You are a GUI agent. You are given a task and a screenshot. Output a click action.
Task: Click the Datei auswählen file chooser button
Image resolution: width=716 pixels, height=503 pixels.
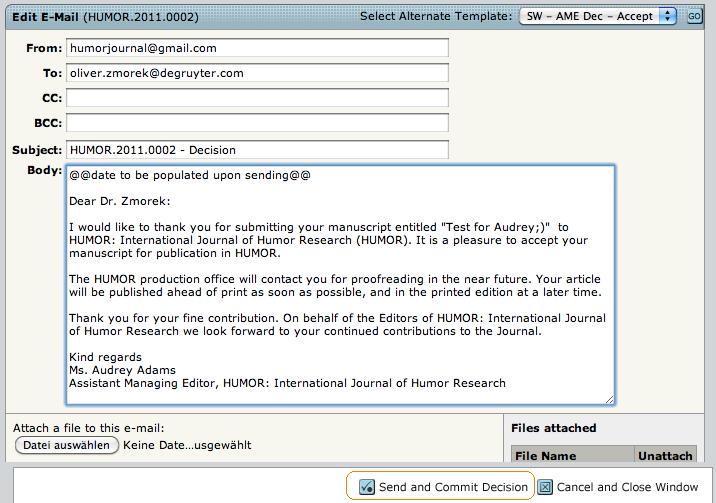(67, 445)
